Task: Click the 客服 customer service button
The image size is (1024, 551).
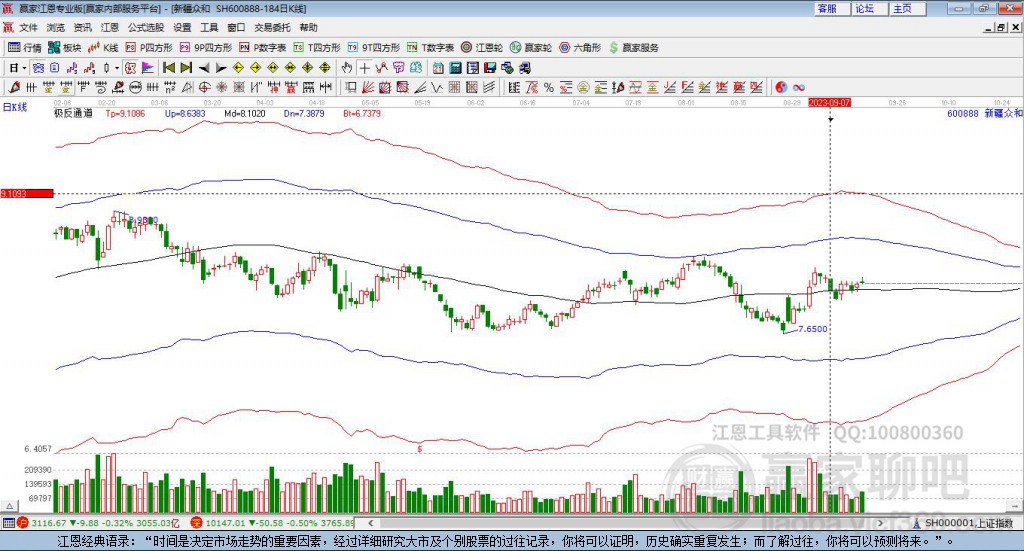Action: pyautogui.click(x=832, y=8)
